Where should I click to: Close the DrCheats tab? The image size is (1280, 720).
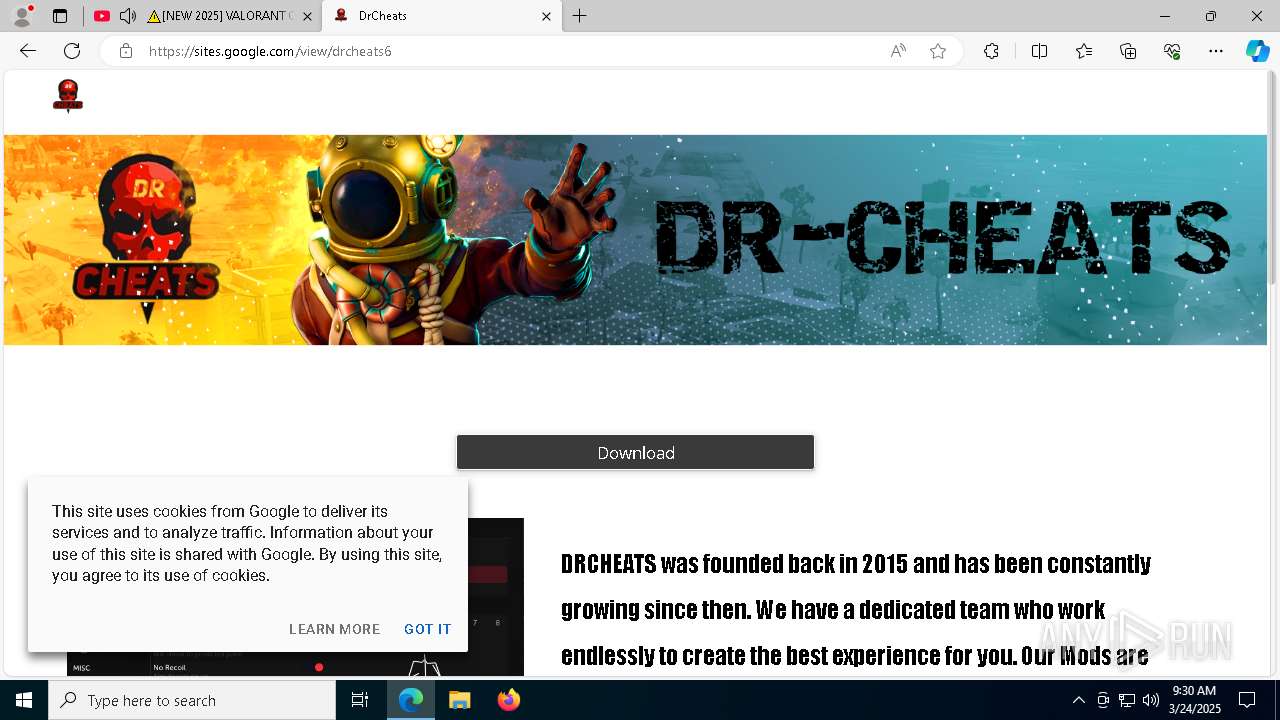click(x=546, y=16)
